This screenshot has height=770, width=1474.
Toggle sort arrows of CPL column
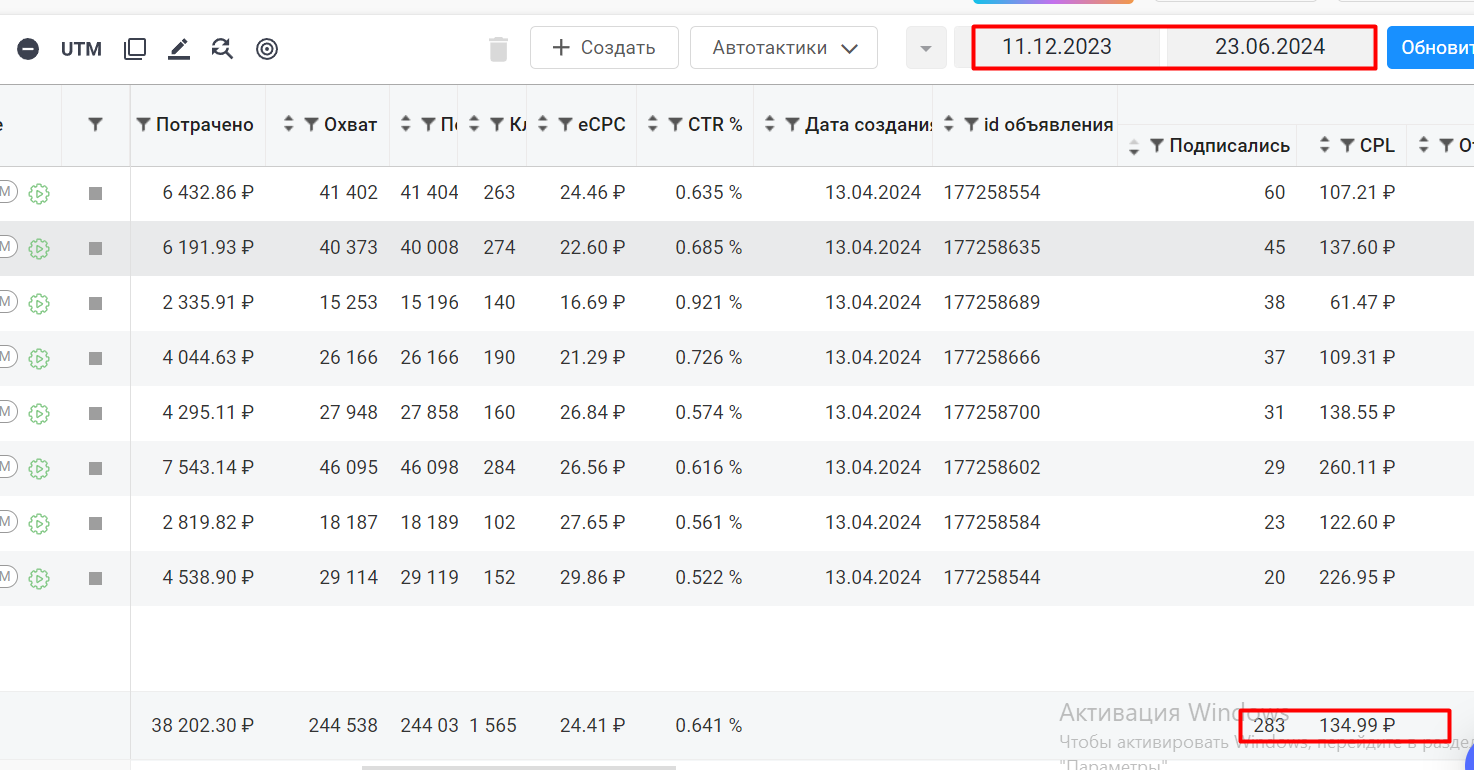click(1324, 146)
